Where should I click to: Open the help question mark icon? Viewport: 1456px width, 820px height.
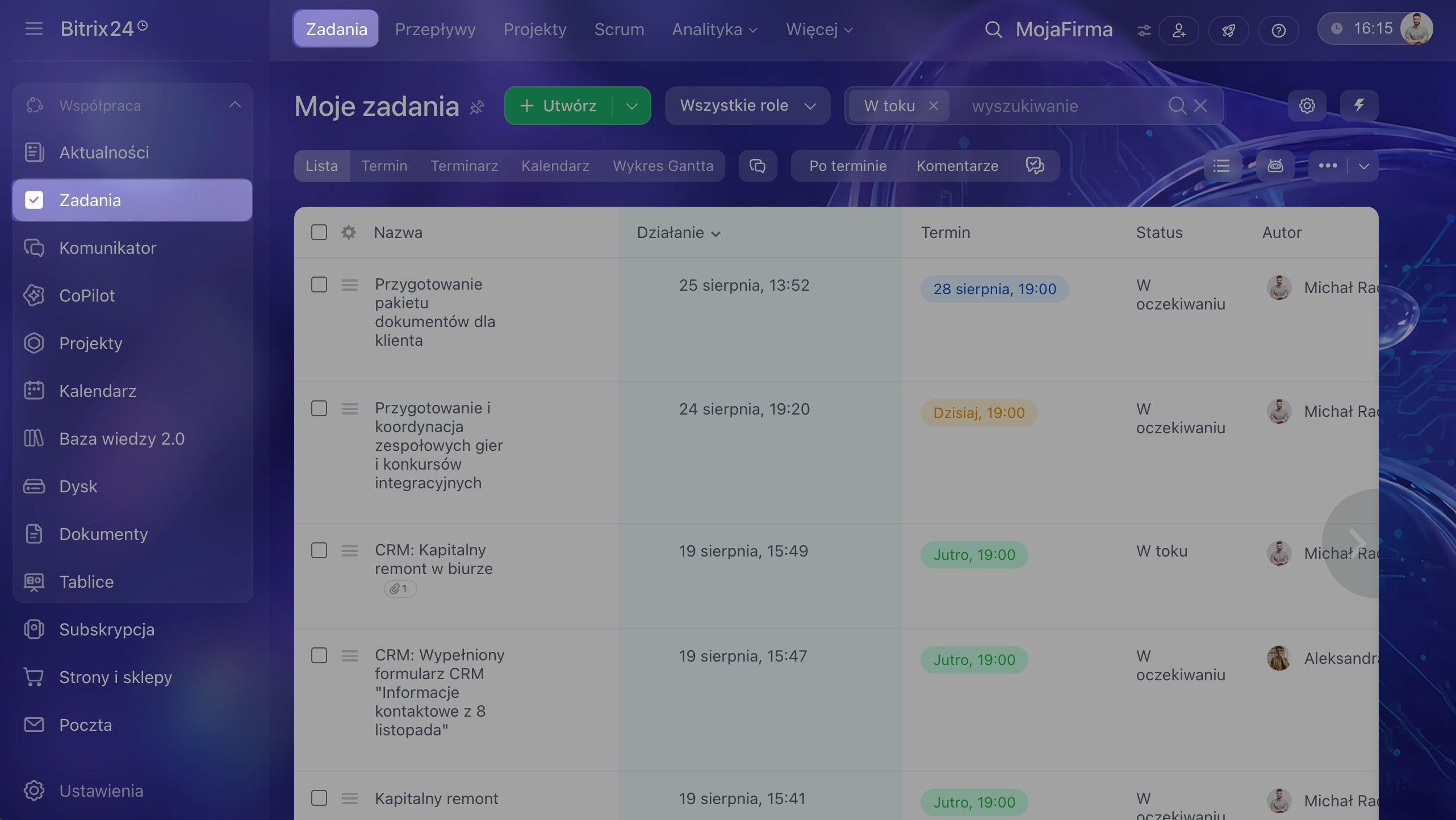1278,30
